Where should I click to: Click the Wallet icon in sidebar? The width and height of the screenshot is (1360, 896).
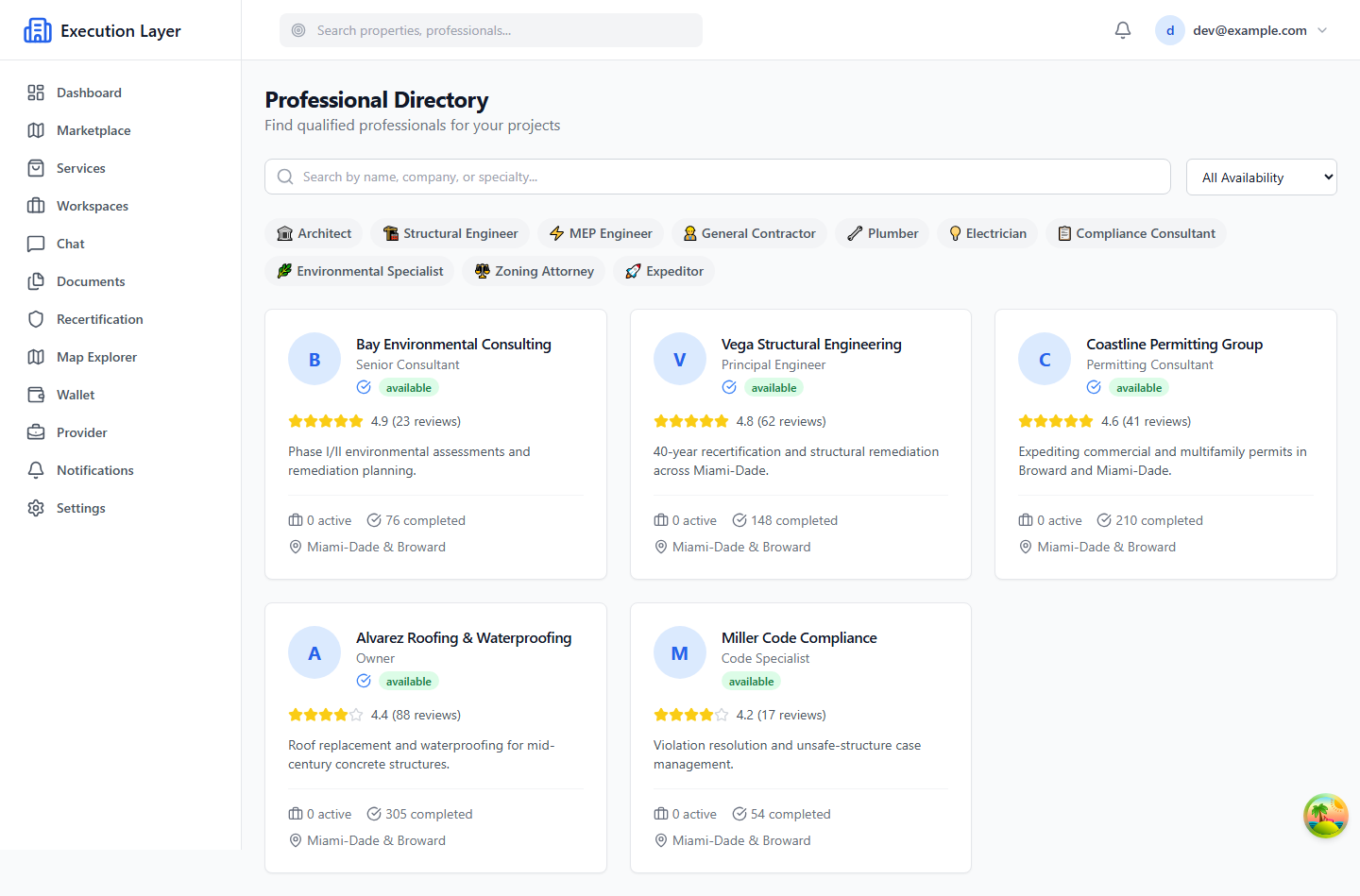(x=36, y=395)
